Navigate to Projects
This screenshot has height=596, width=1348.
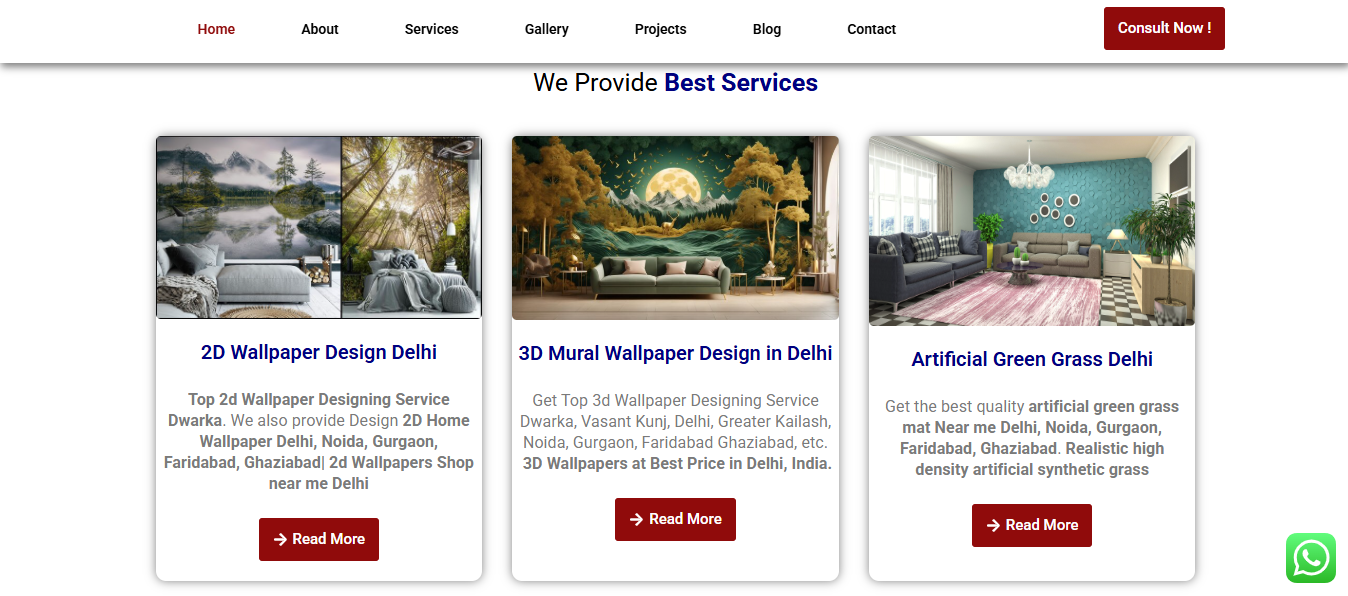pos(661,29)
